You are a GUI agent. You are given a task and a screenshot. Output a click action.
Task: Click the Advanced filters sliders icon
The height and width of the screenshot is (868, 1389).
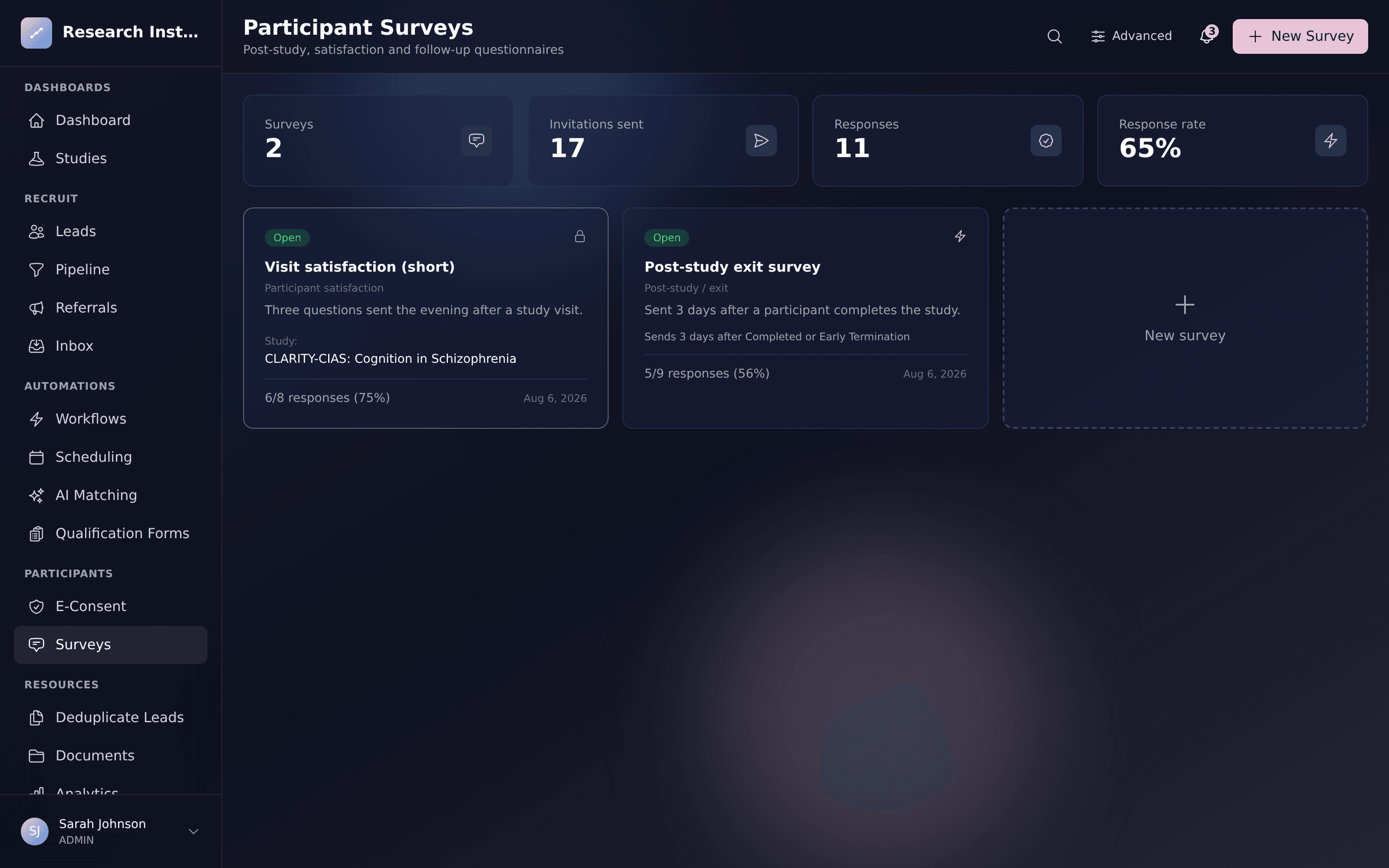(1098, 36)
